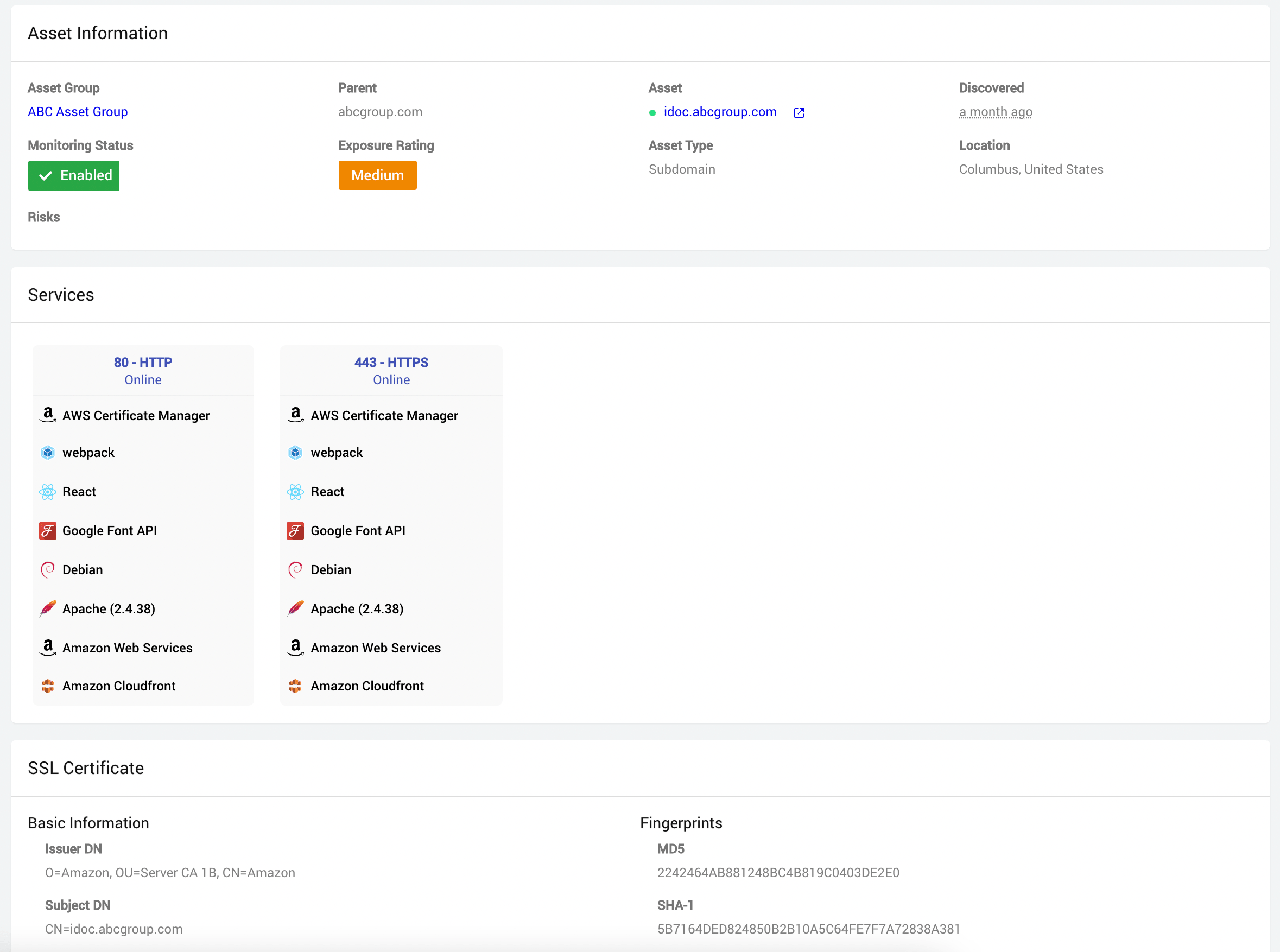Open the ABC Asset Group link
Screen dimensions: 1280x952
pos(78,112)
